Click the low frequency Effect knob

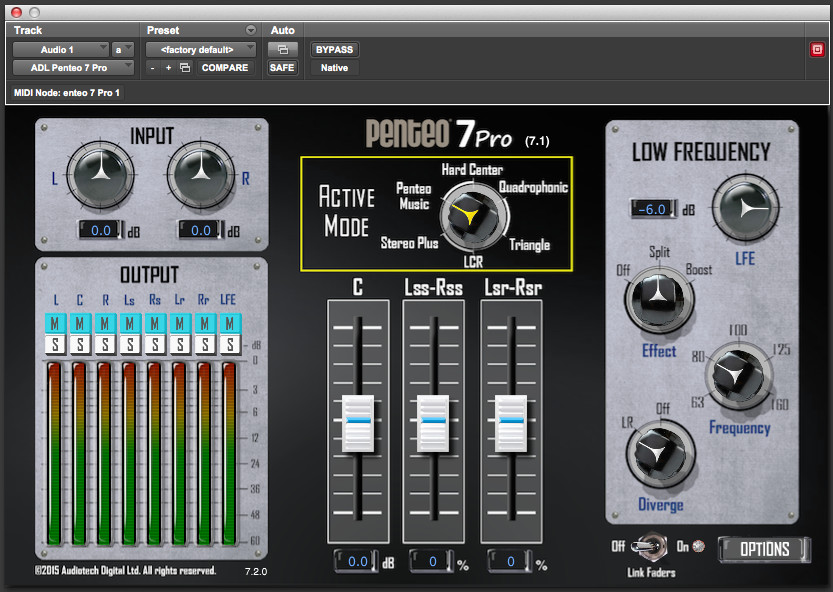coord(659,299)
